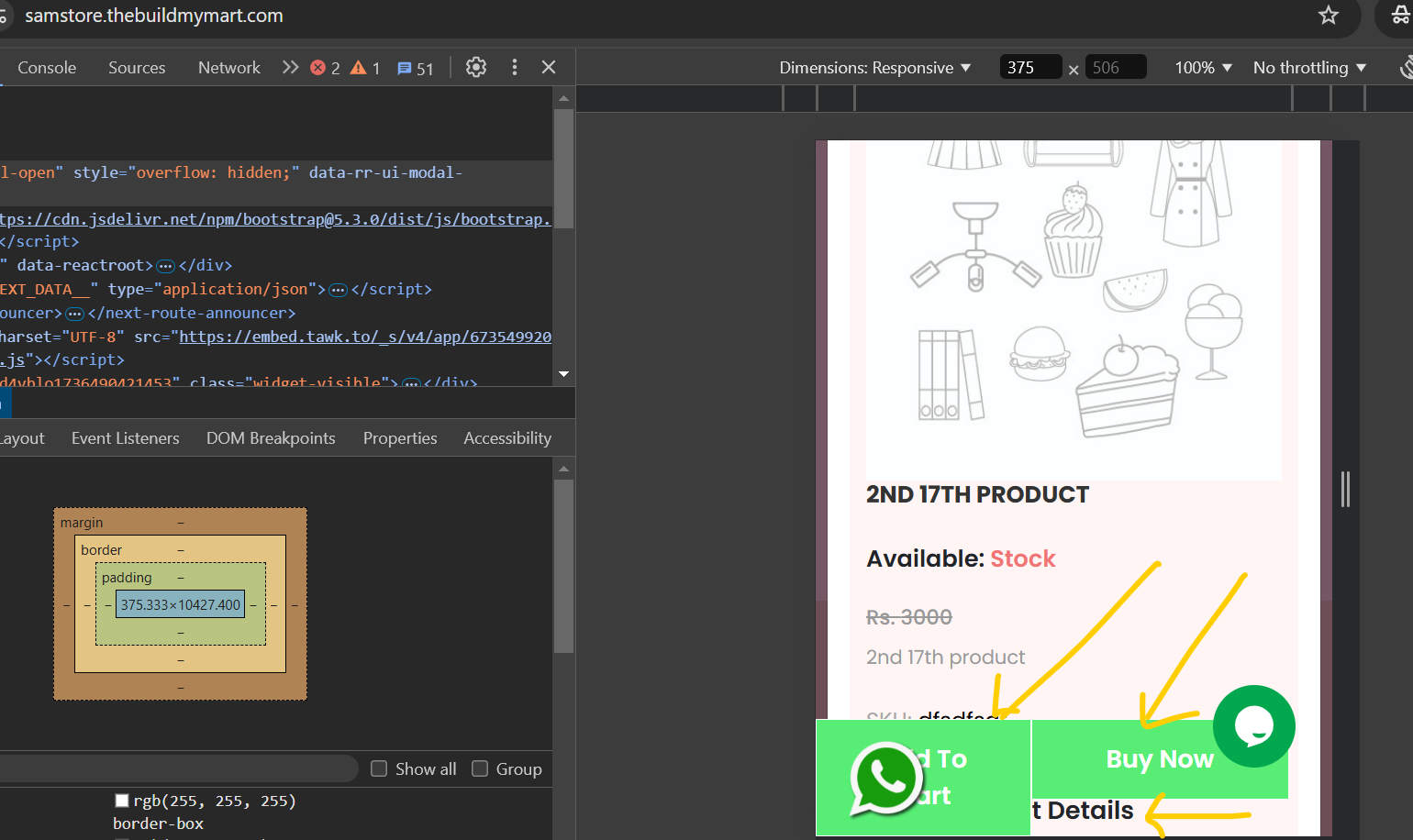Click the embed.tawk.to script source link
This screenshot has width=1413, height=840.
click(365, 337)
